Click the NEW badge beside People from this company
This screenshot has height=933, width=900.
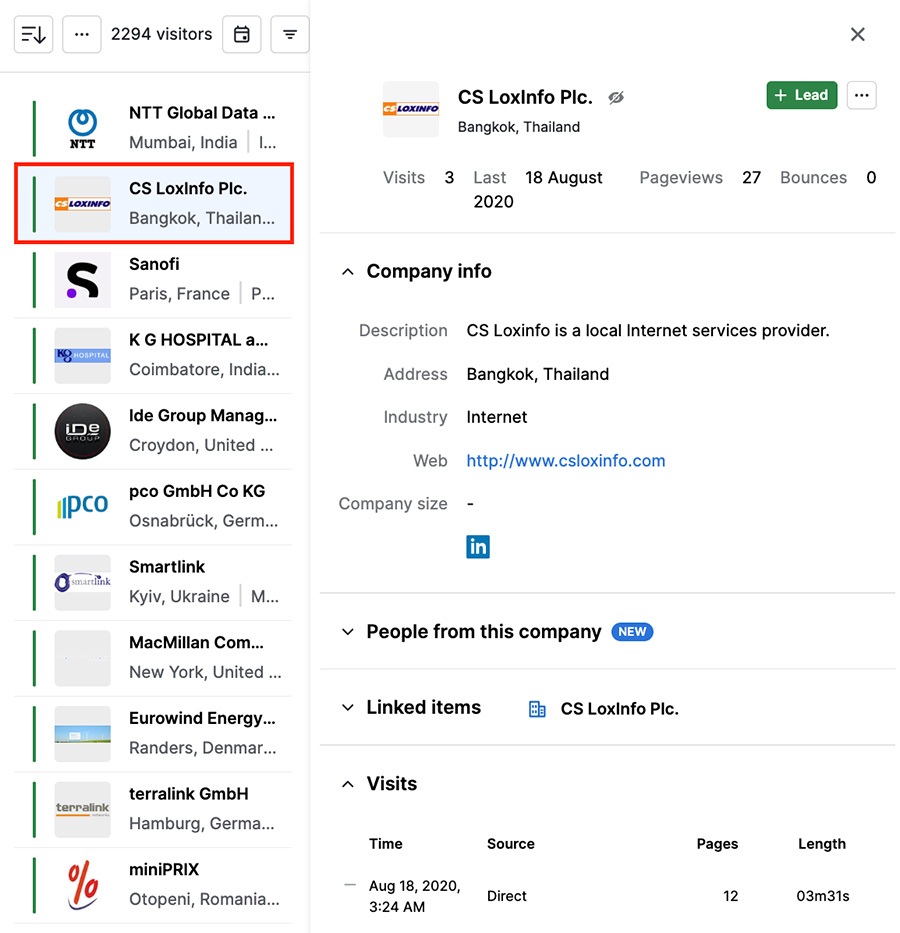coord(632,631)
